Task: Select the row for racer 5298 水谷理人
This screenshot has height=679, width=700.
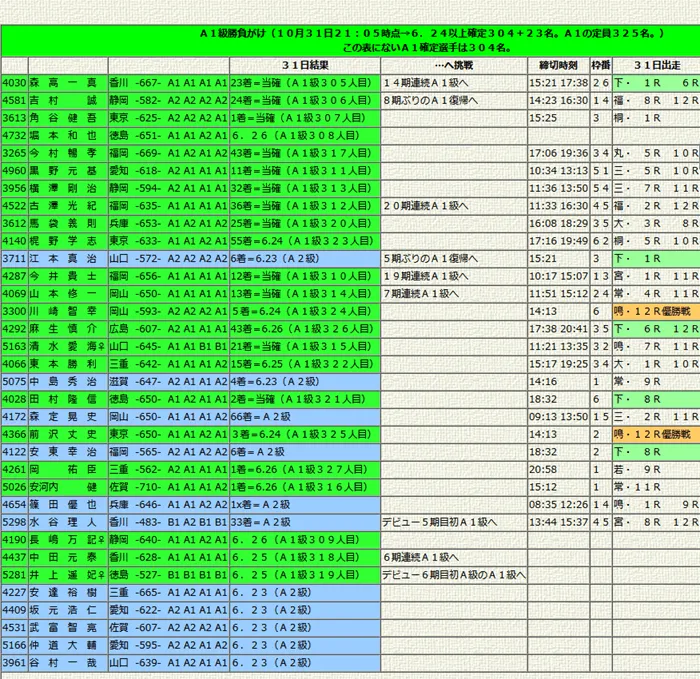Action: (x=14, y=521)
